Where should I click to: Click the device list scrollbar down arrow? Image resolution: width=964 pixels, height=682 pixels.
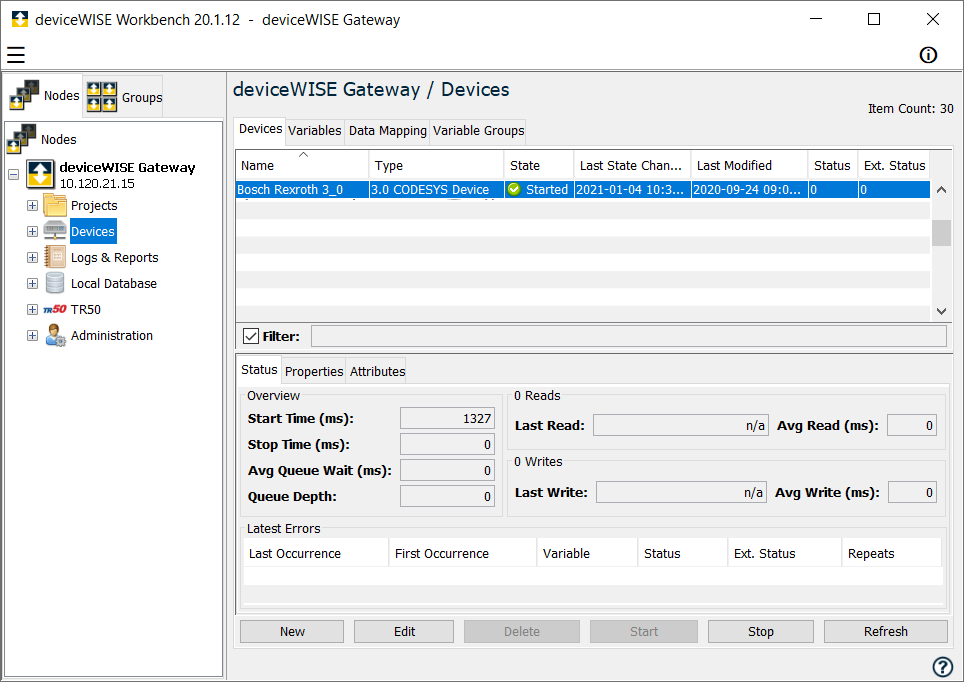pos(941,311)
